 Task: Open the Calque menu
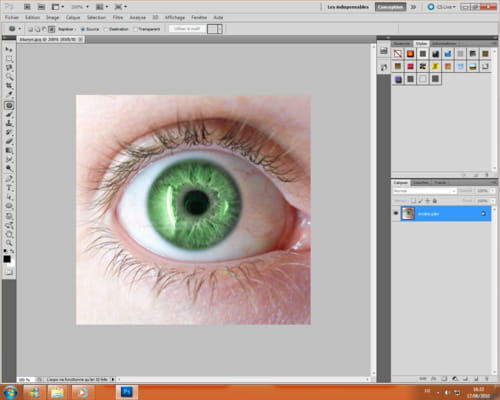coord(73,17)
